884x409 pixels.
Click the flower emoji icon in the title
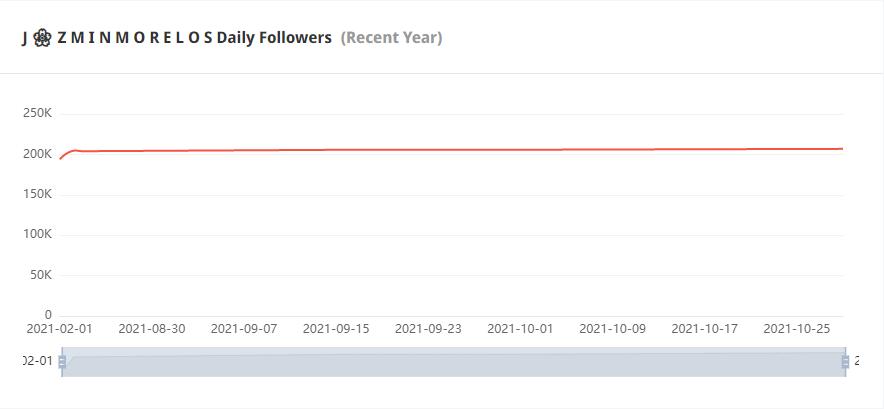(42, 38)
